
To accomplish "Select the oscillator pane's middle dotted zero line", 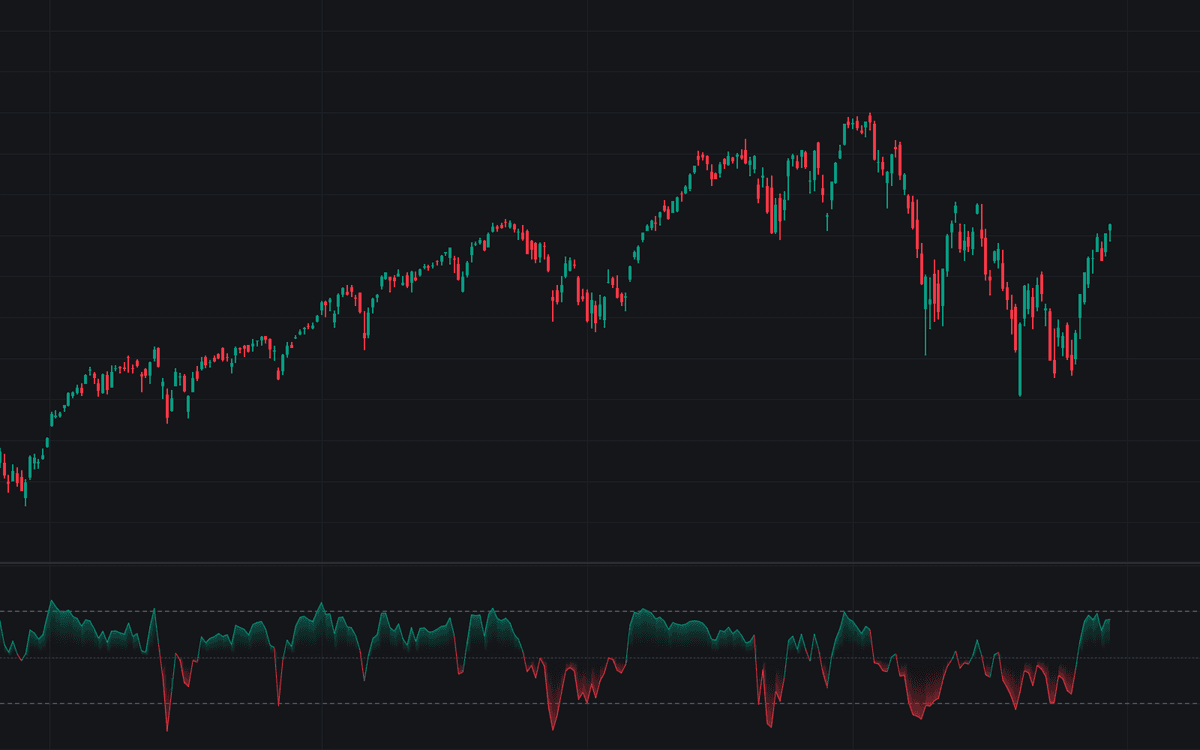I will point(600,658).
